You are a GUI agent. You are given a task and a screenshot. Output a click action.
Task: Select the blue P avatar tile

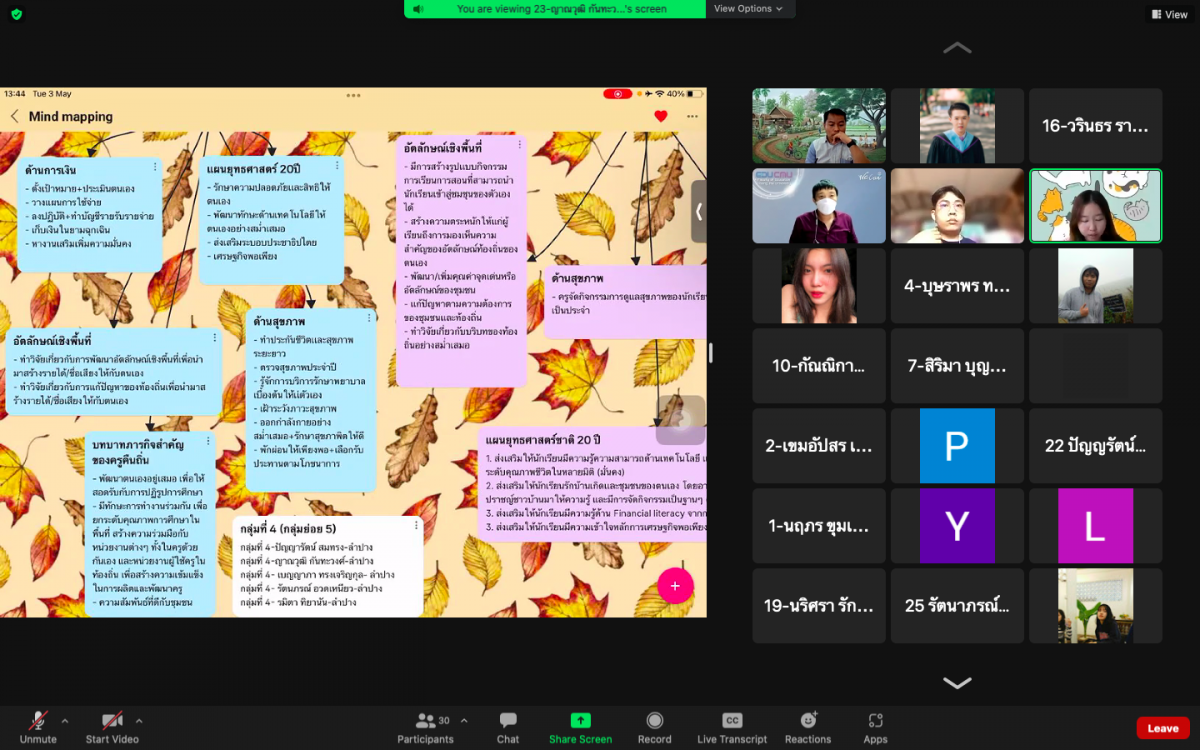tap(957, 446)
